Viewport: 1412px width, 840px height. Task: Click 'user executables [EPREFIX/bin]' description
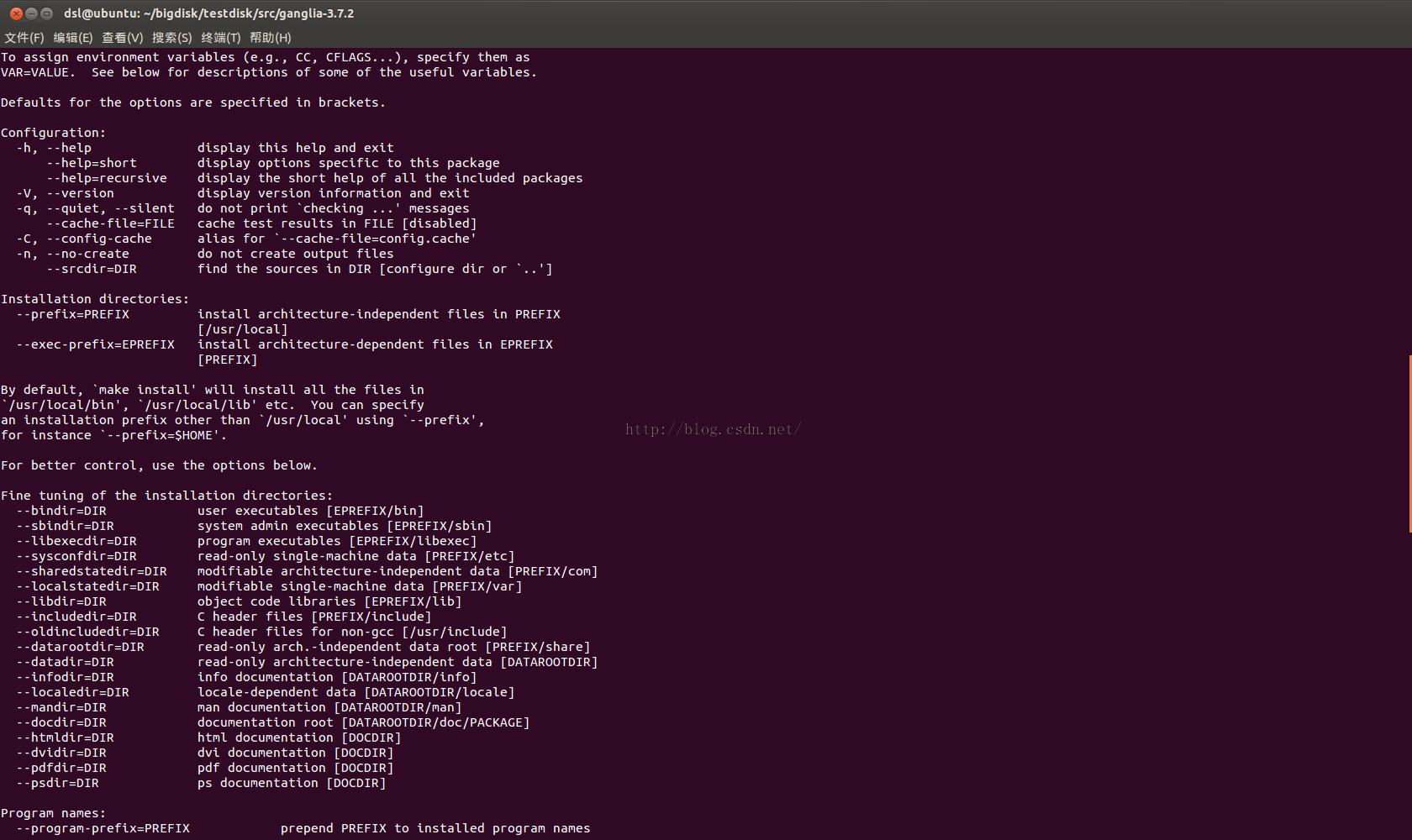tap(311, 511)
